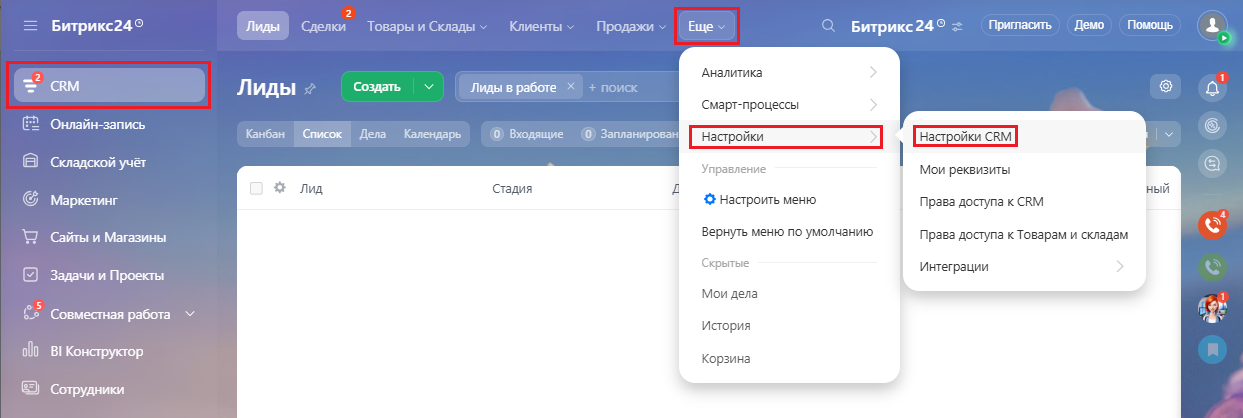Expand Совместная работа sidebar section
The height and width of the screenshot is (418, 1243).
tap(190, 313)
